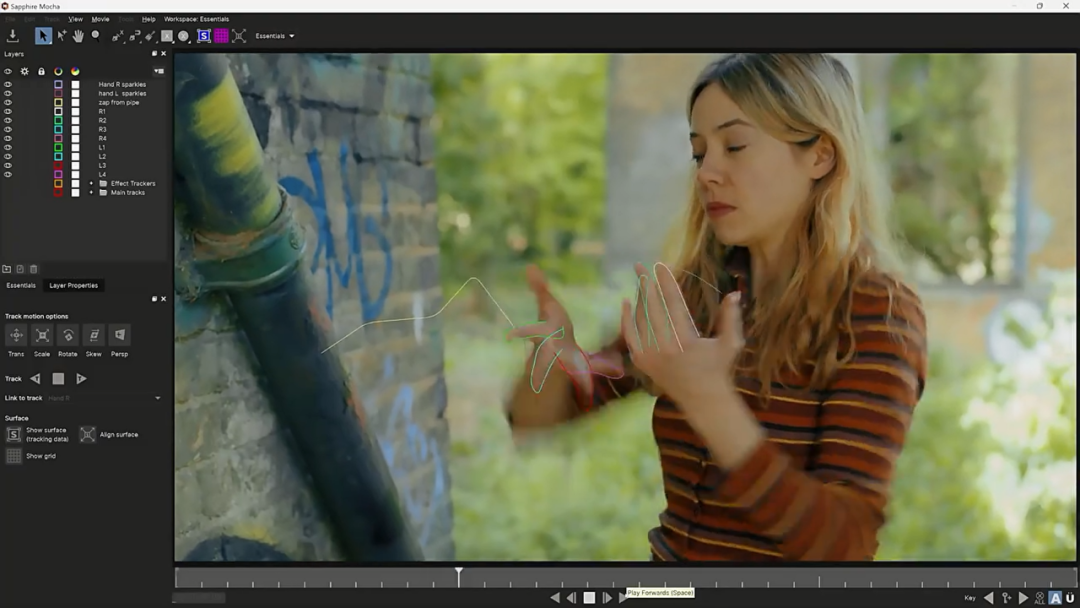Toggle Show grid in Surface section
Viewport: 1080px width, 608px height.
click(x=13, y=456)
